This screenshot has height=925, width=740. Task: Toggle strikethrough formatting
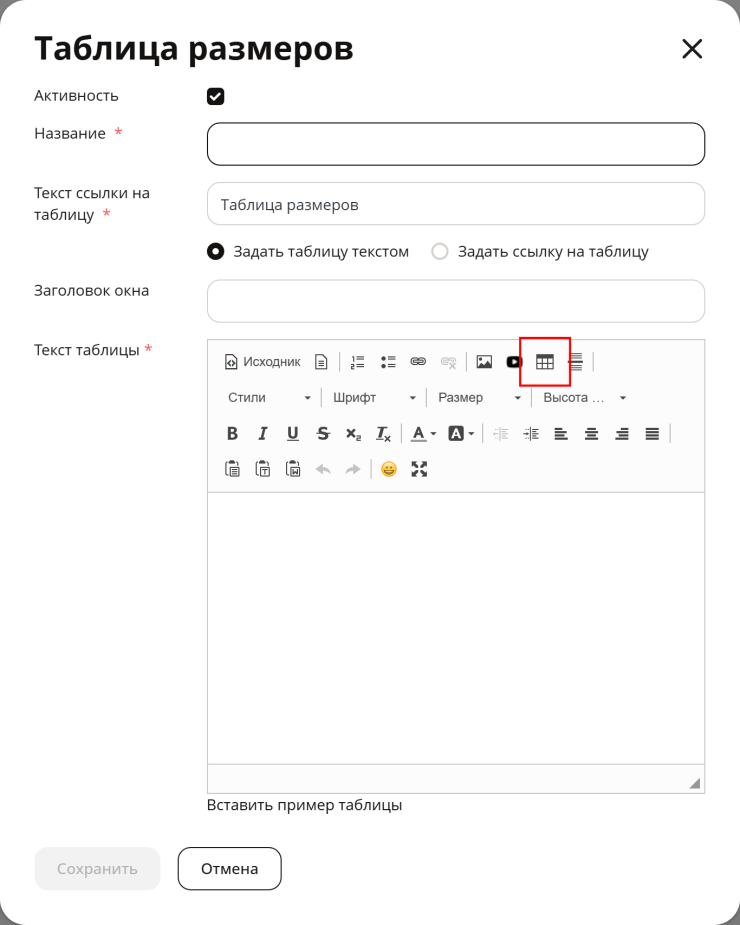323,434
